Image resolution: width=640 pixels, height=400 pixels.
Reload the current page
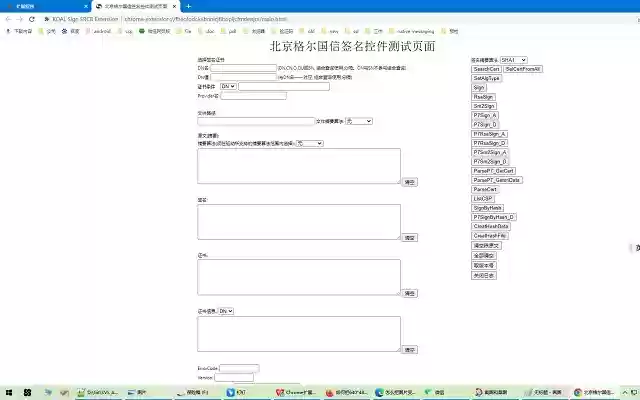click(32, 19)
